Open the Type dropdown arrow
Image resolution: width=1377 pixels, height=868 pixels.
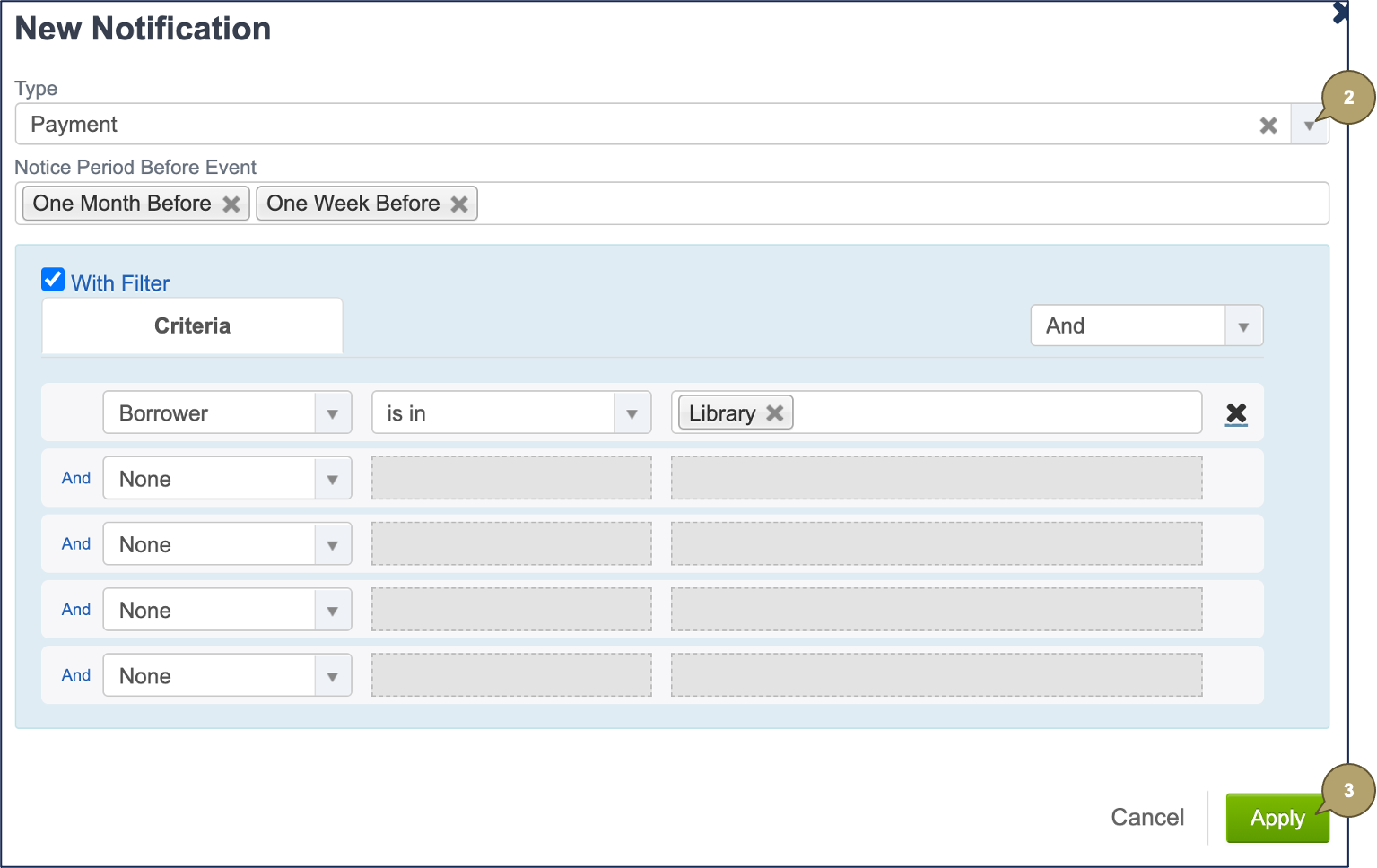[x=1309, y=126]
